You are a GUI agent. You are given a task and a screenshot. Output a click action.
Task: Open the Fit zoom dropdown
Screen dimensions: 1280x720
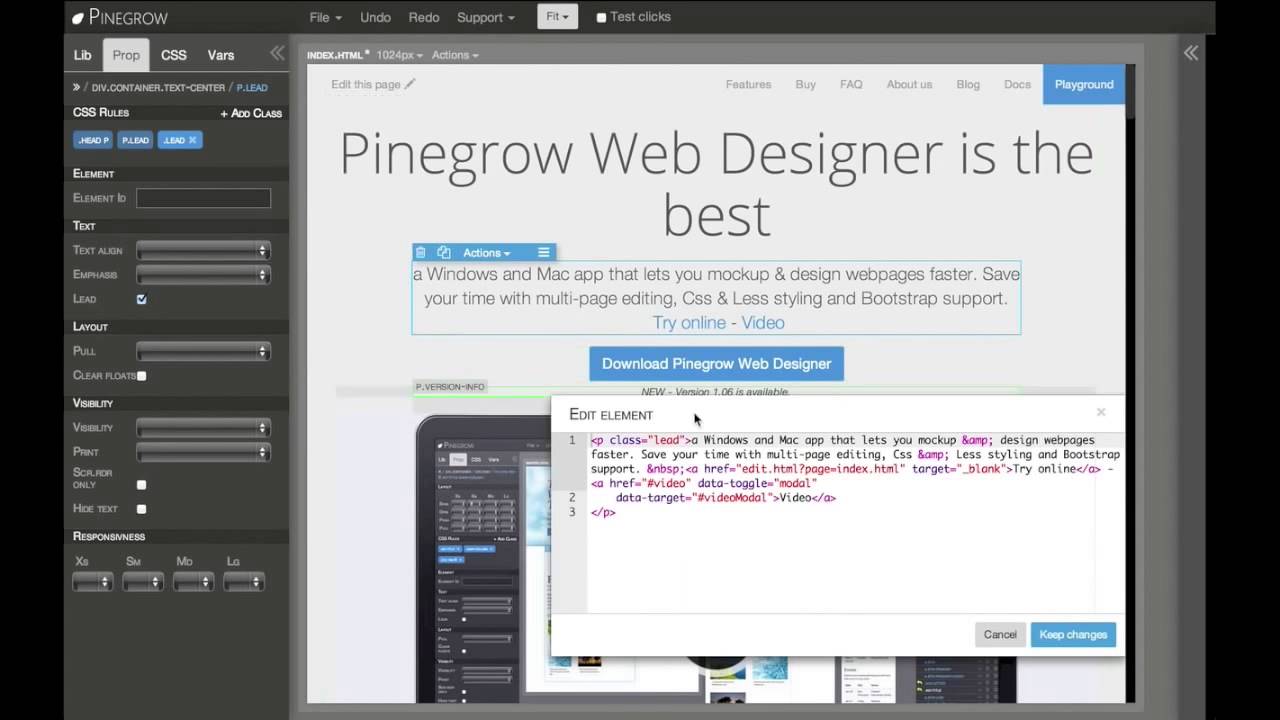tap(557, 17)
